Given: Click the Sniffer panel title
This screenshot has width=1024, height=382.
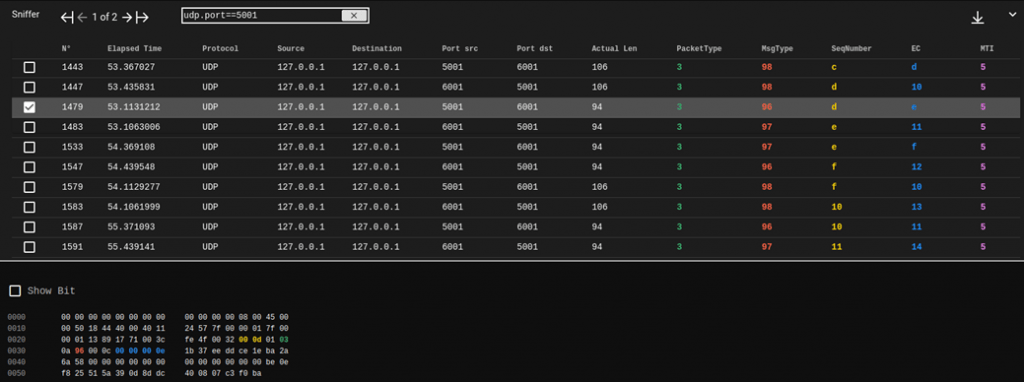Looking at the screenshot, I should click(25, 14).
